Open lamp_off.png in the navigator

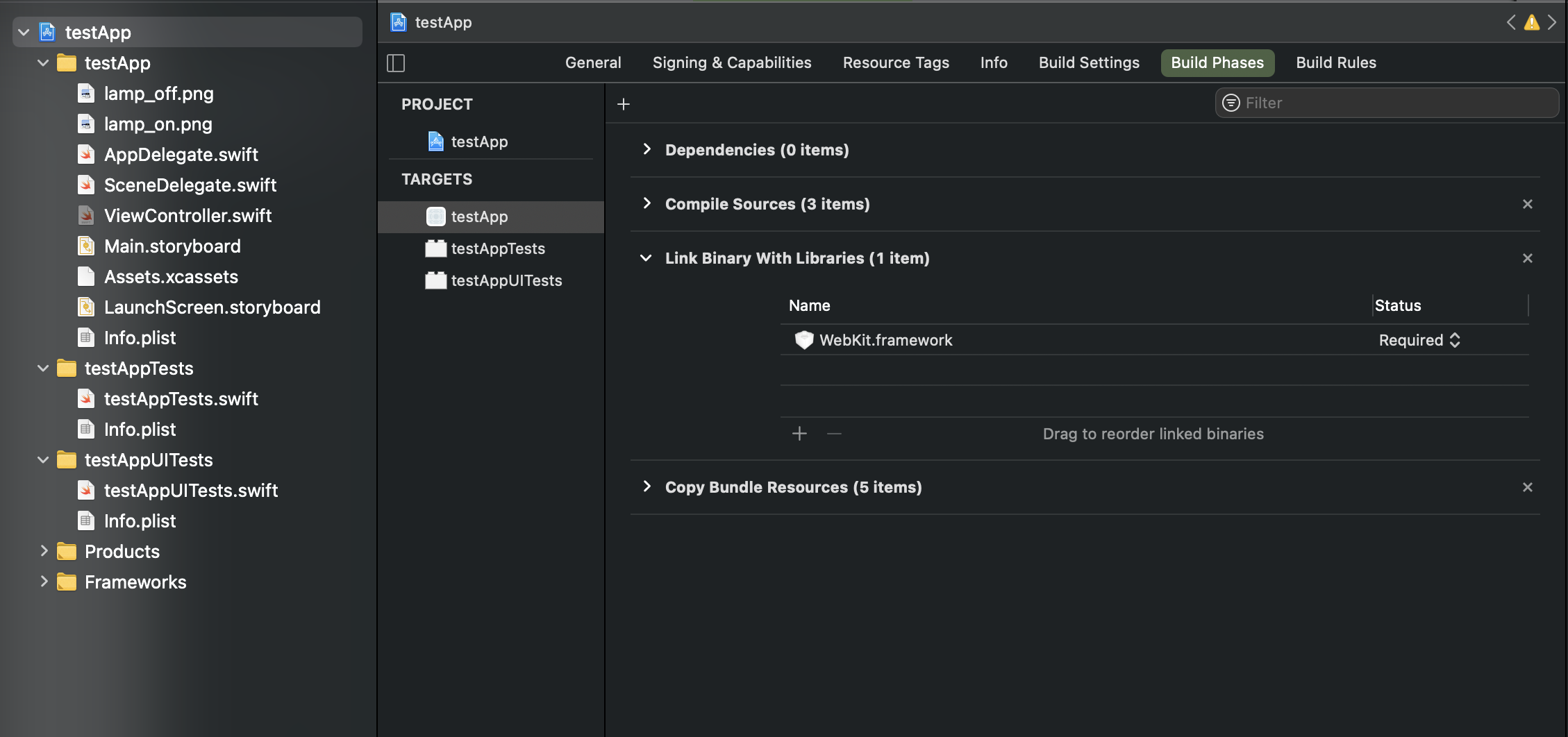click(x=158, y=93)
